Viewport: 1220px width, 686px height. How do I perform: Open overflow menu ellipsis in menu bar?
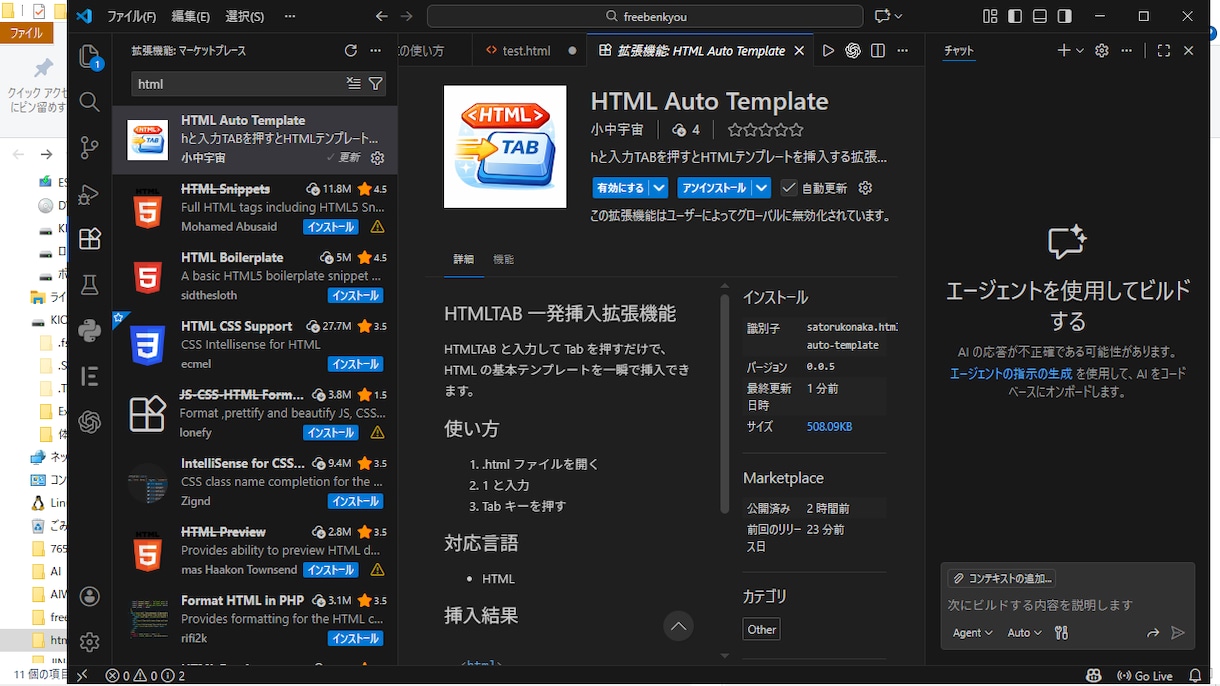290,17
